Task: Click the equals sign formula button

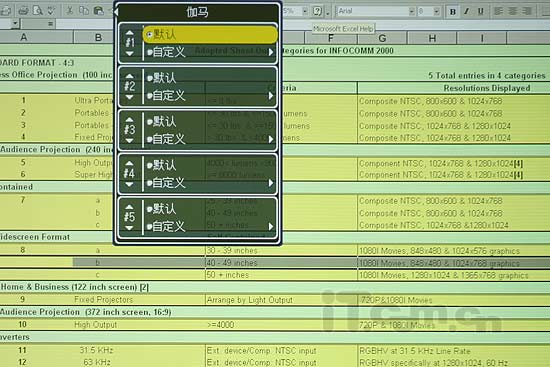Action: click(51, 24)
